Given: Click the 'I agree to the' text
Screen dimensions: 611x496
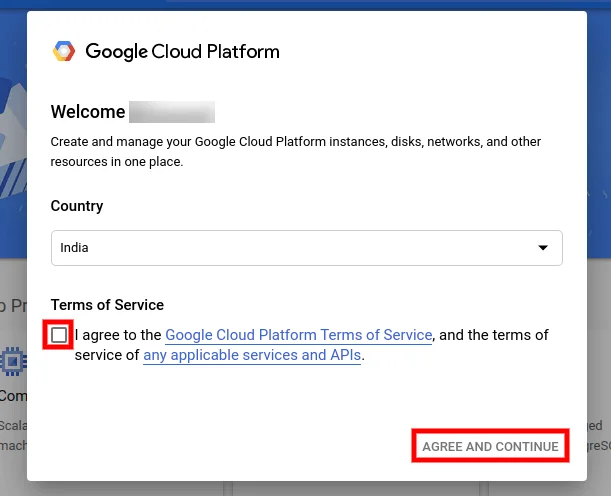Looking at the screenshot, I should (x=119, y=335).
